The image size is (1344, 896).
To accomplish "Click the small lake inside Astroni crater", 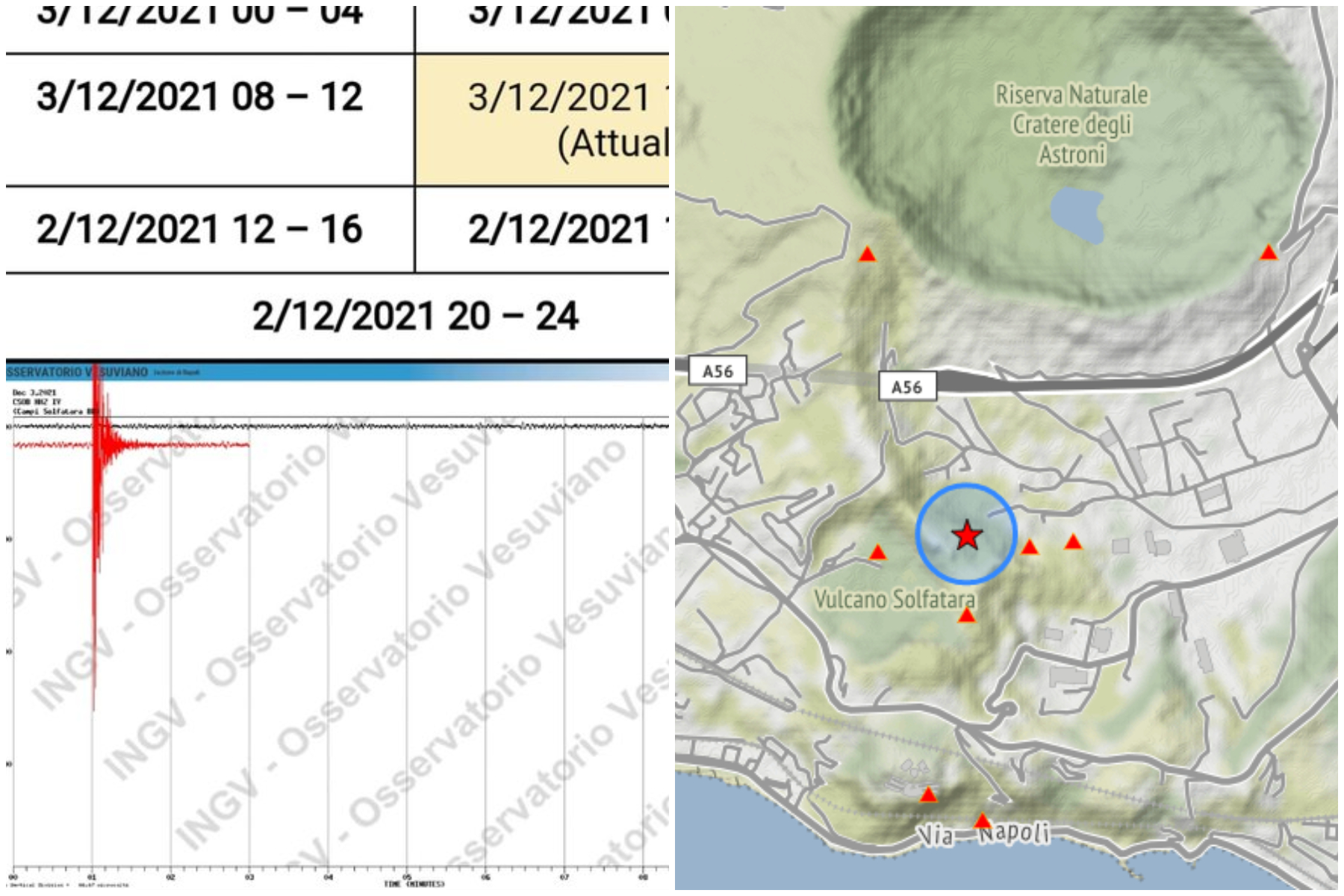I will point(1077,214).
